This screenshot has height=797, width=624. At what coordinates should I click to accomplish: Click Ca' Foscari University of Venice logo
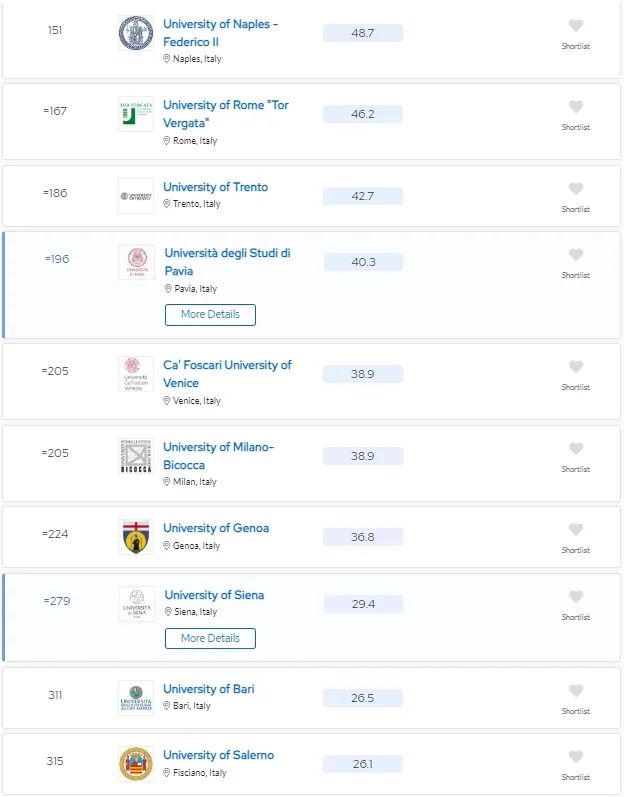[x=136, y=374]
